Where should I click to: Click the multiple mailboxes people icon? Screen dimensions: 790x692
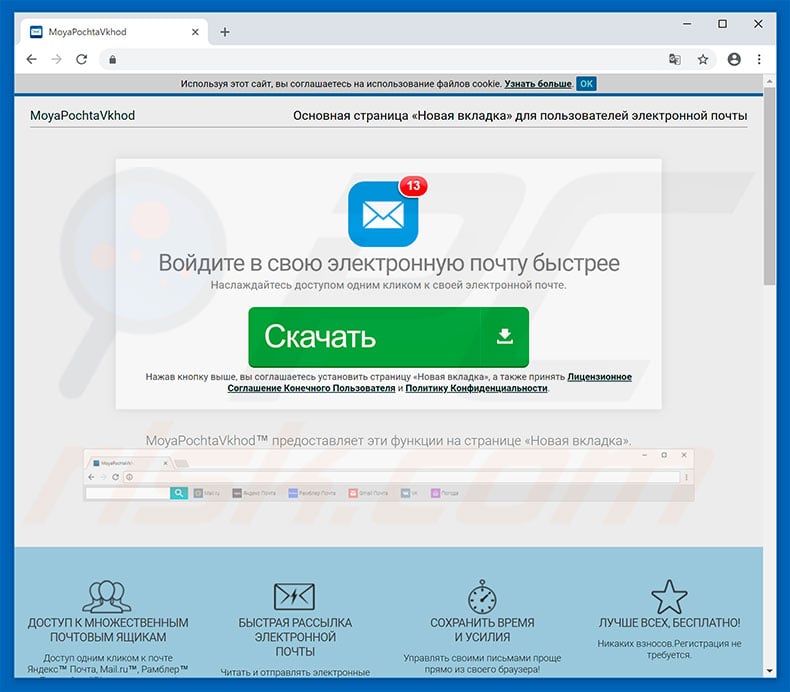tap(107, 596)
